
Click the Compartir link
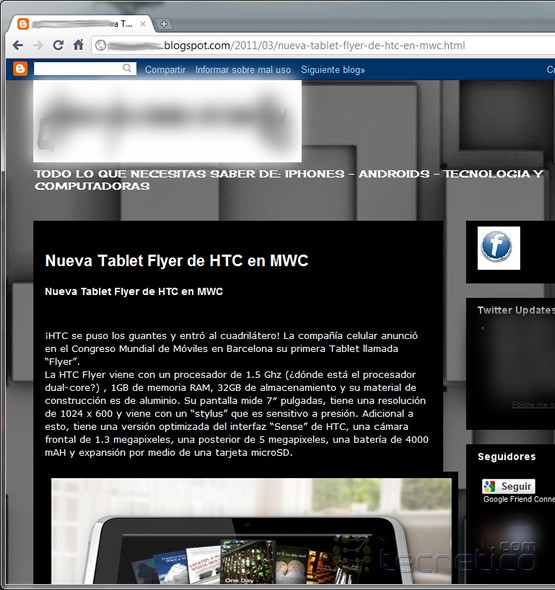[165, 70]
